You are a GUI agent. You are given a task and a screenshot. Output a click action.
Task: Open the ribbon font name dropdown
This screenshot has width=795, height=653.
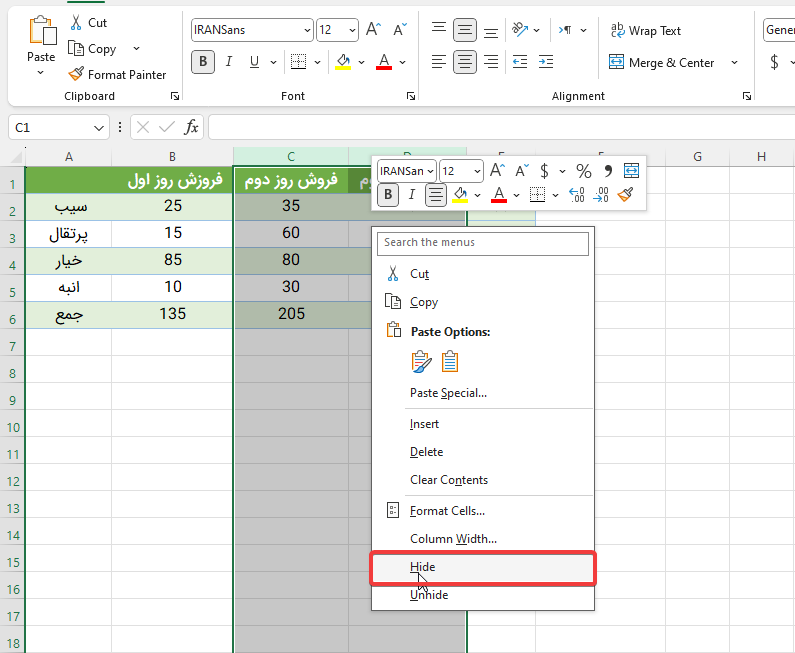point(306,31)
